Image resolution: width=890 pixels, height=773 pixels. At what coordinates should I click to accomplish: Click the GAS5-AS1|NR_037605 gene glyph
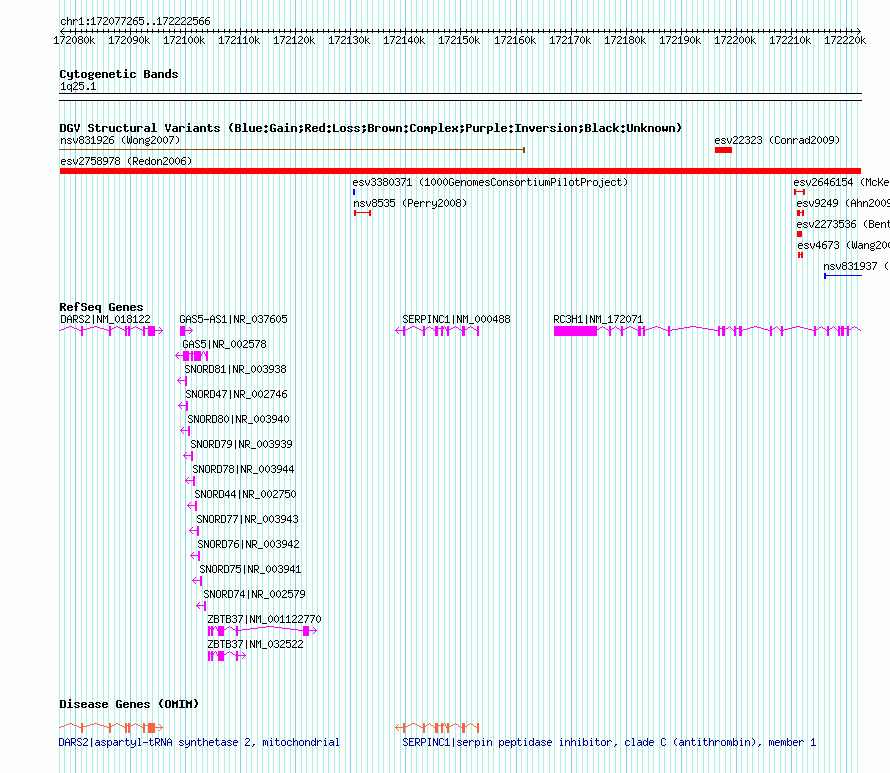coord(187,331)
